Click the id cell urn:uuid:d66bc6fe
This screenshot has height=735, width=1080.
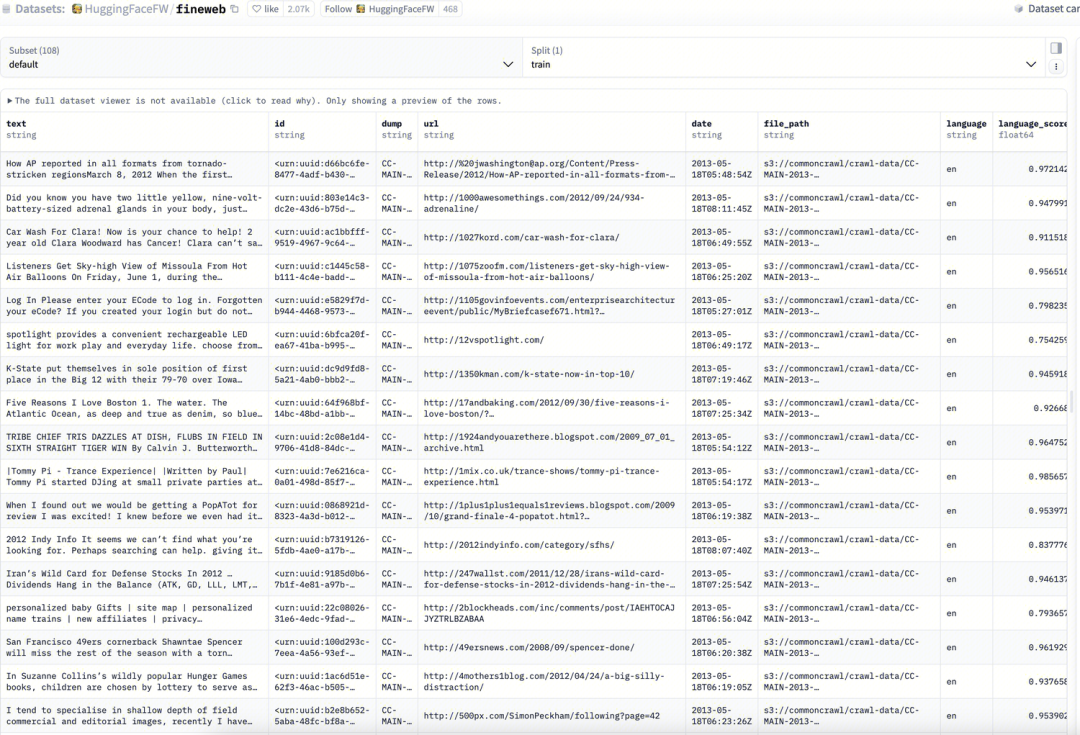click(322, 169)
